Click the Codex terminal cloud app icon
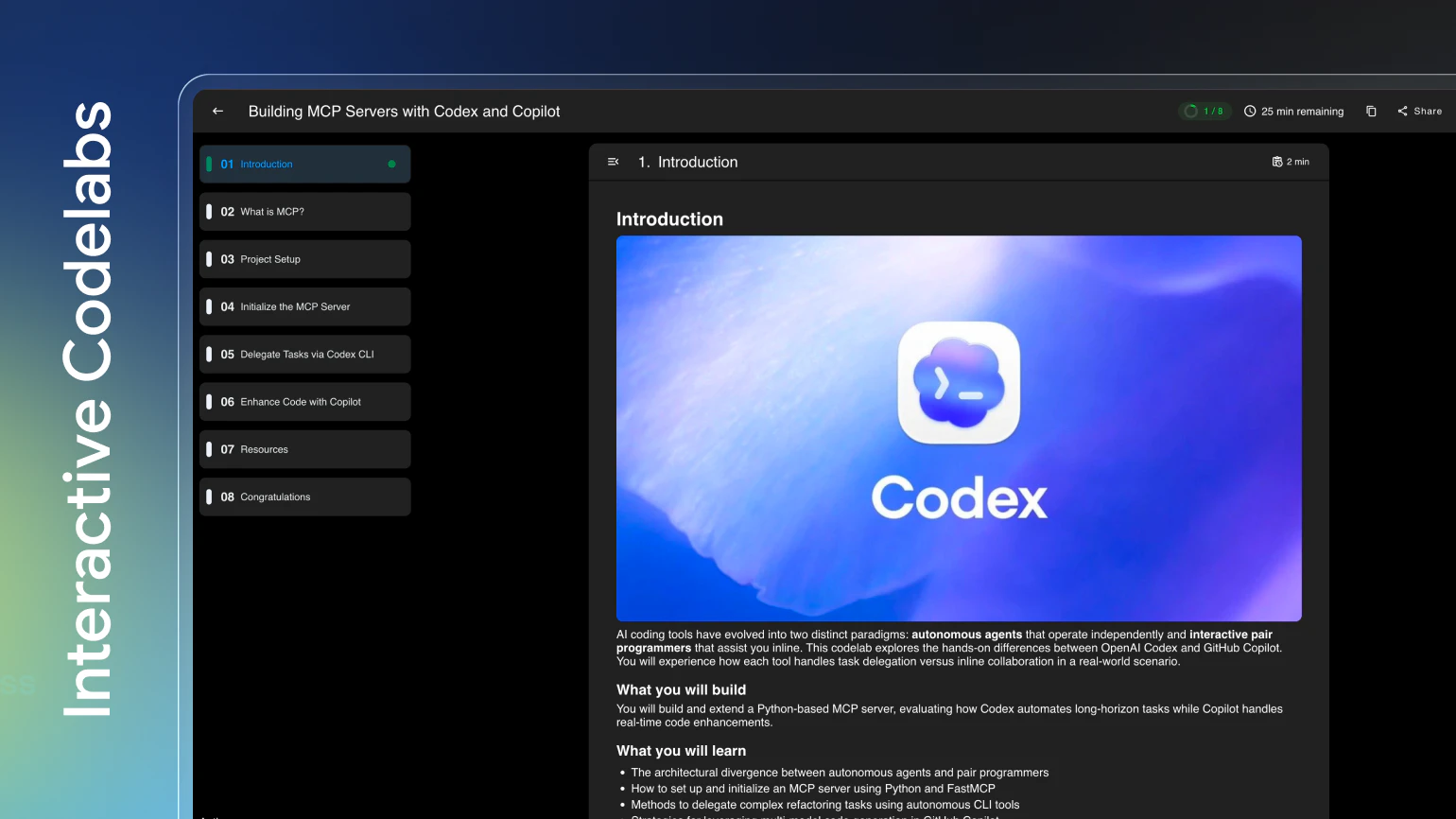This screenshot has width=1456, height=819. [x=959, y=382]
